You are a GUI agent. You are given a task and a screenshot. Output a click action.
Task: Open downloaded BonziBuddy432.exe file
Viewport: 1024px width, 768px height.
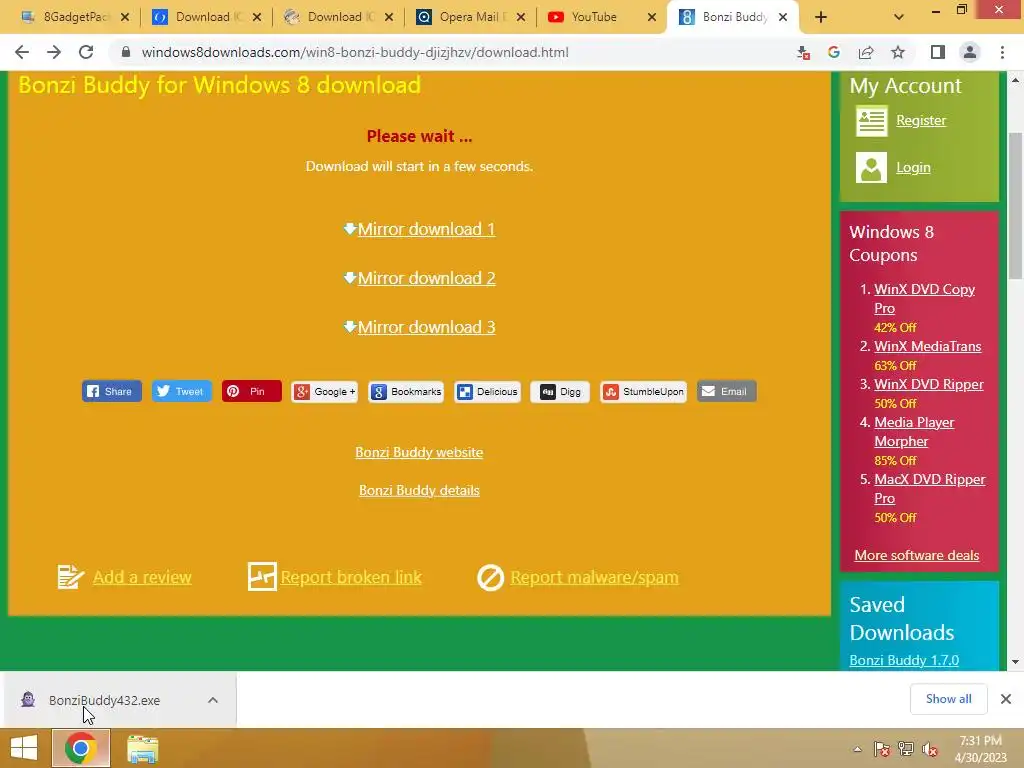[x=104, y=700]
